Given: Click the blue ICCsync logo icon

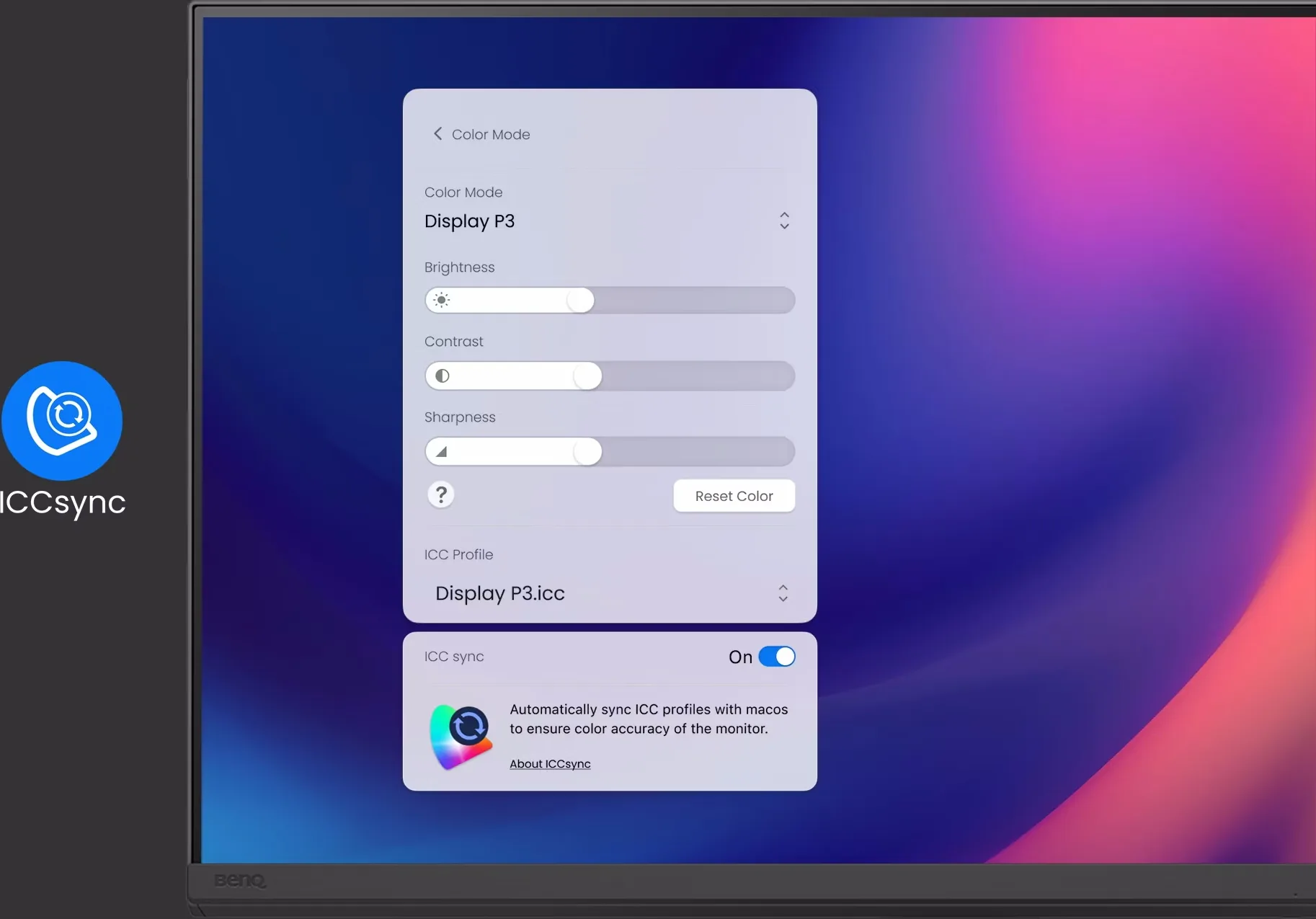Looking at the screenshot, I should [62, 421].
